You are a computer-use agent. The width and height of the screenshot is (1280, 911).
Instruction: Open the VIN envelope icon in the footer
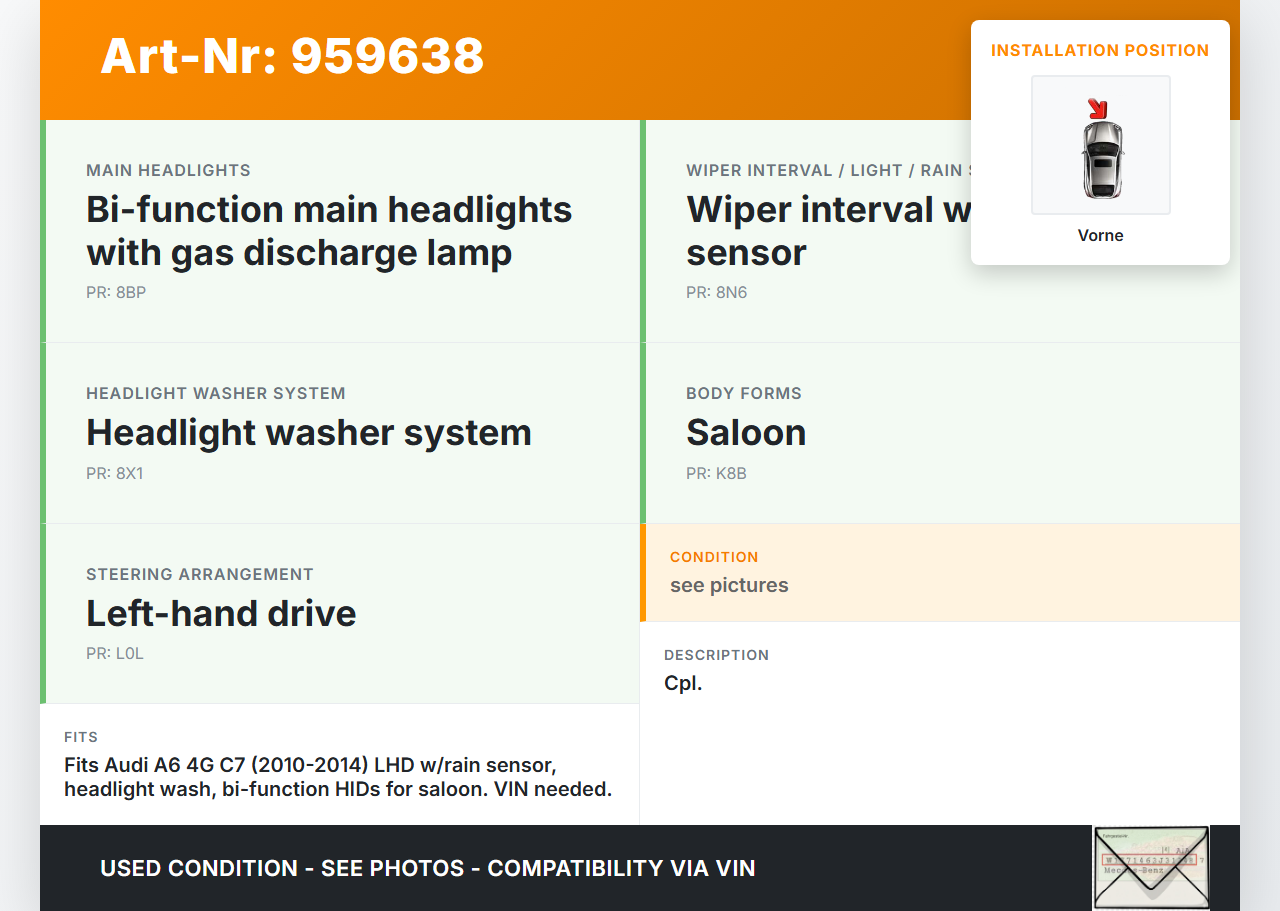pos(1151,867)
